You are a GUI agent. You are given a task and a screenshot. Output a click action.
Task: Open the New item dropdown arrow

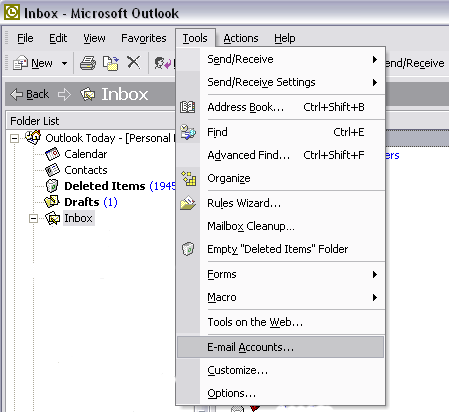click(64, 63)
